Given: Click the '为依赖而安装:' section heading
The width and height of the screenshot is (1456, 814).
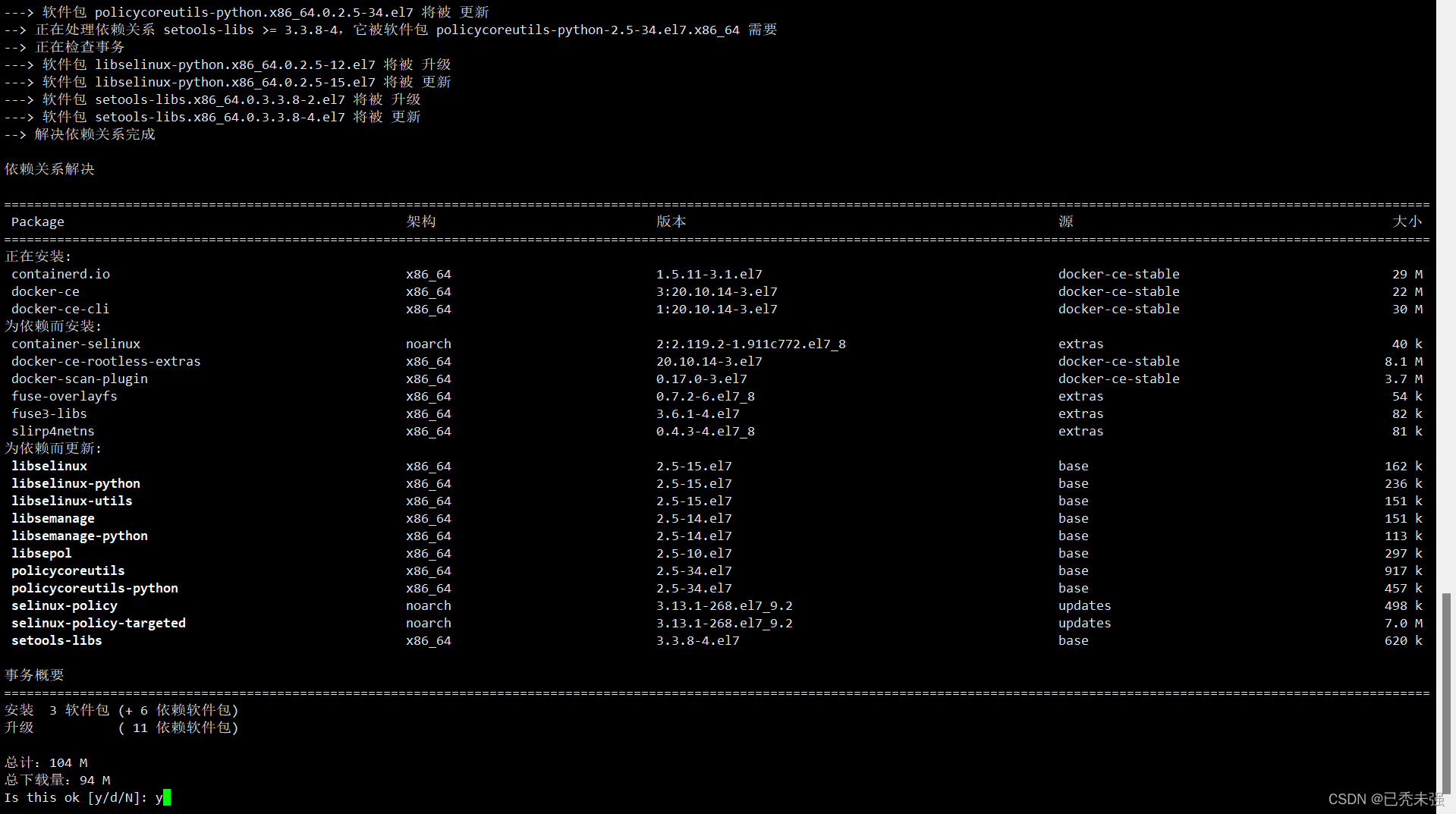Looking at the screenshot, I should click(x=53, y=326).
